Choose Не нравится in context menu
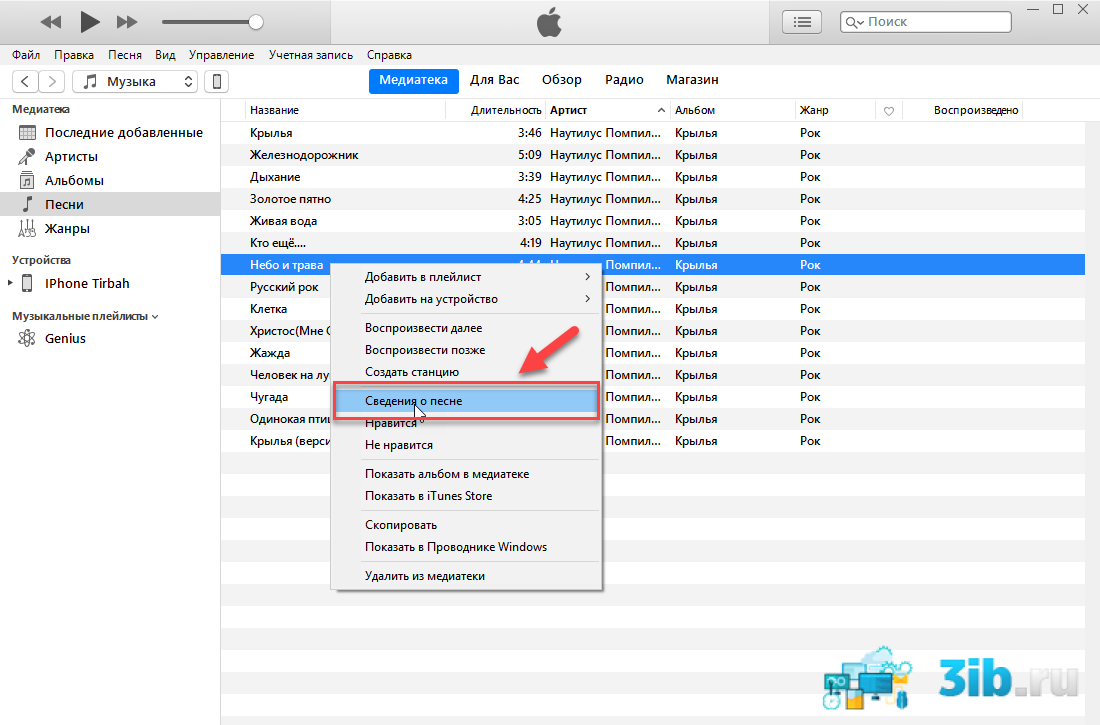1100x725 pixels. pos(467,445)
